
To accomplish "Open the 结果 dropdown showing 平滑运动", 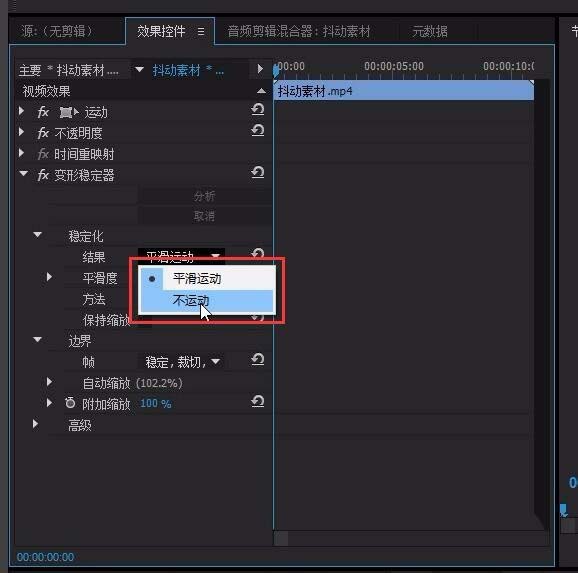I will coord(181,256).
